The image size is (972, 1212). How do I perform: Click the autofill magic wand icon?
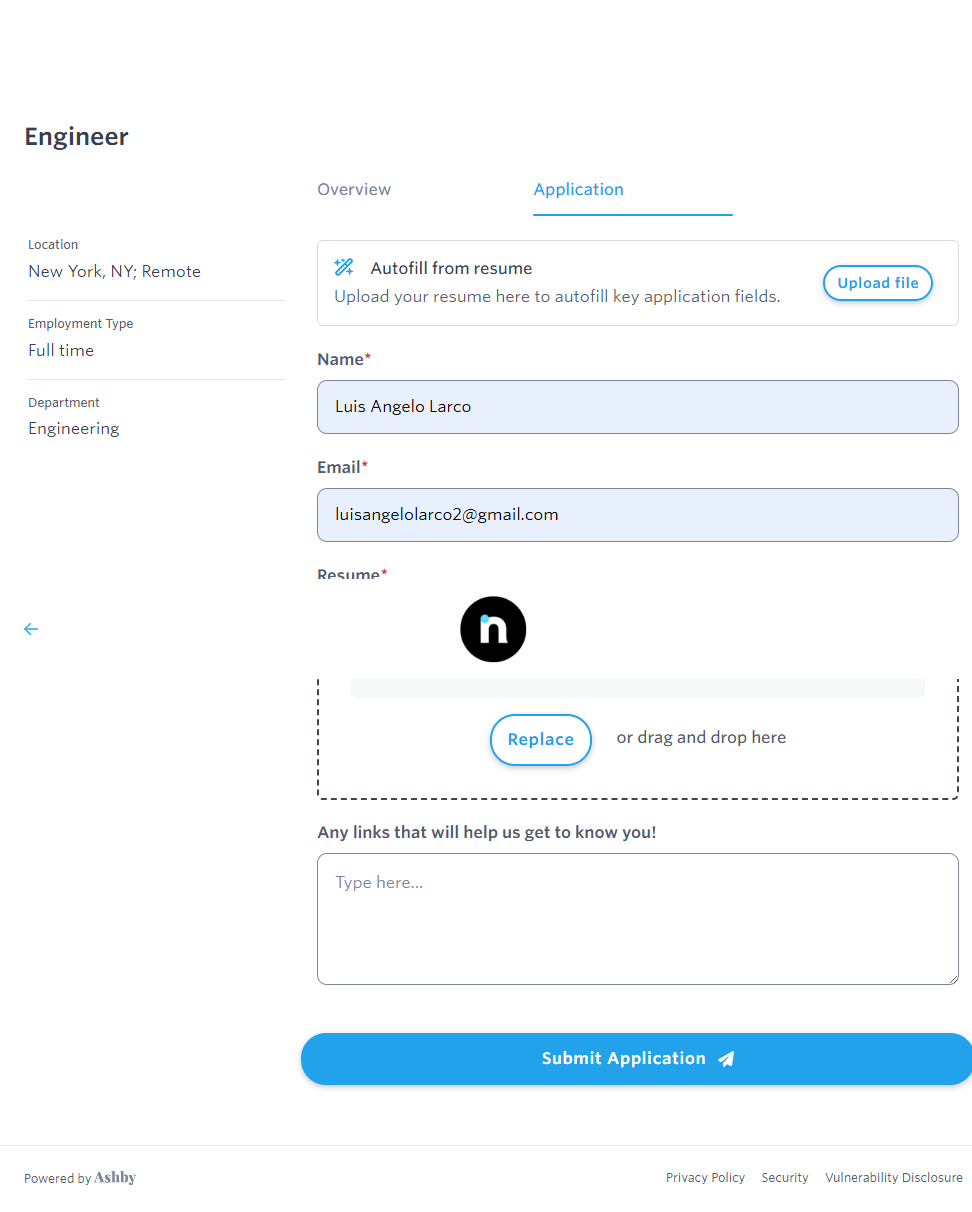[344, 267]
